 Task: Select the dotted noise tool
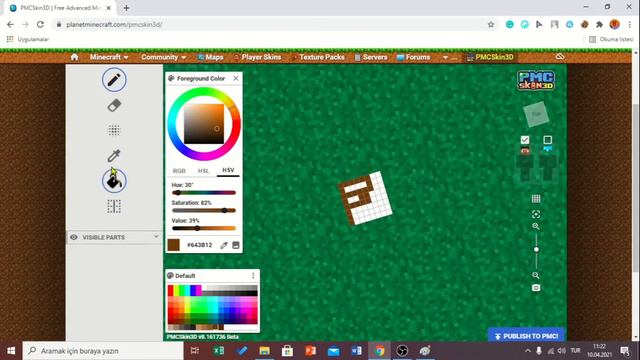click(114, 131)
